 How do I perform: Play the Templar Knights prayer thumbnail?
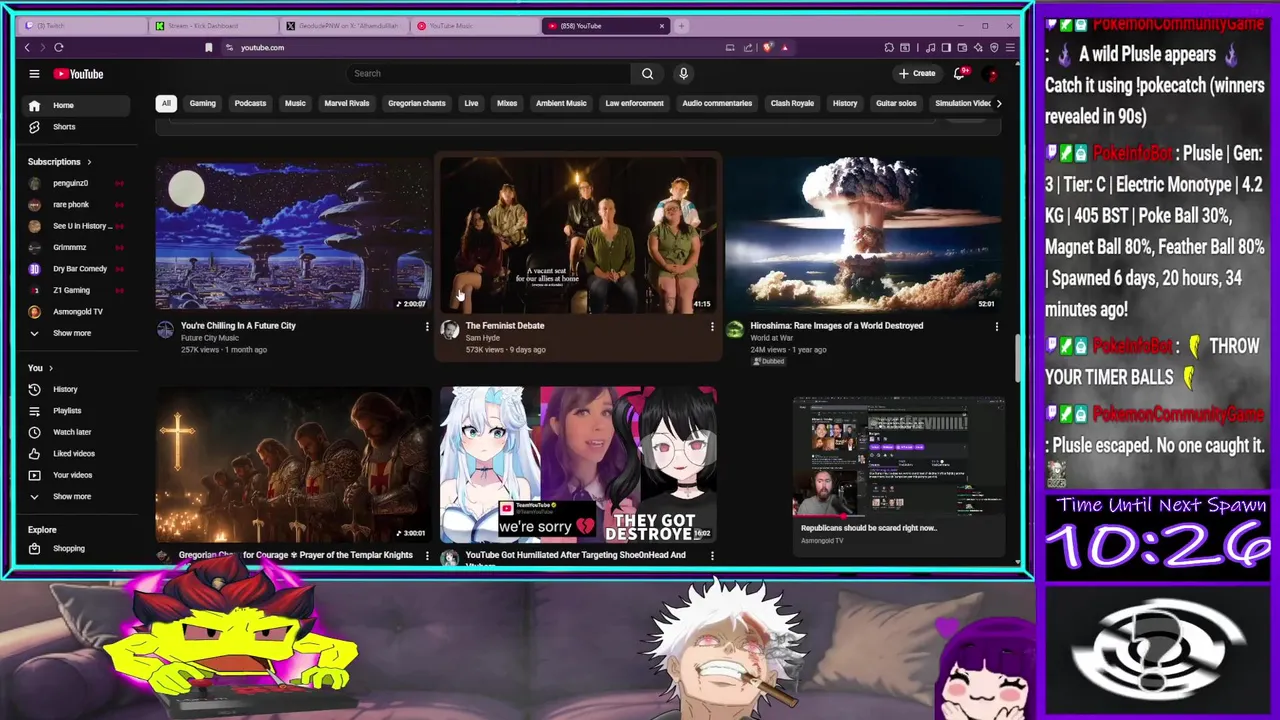(x=293, y=464)
